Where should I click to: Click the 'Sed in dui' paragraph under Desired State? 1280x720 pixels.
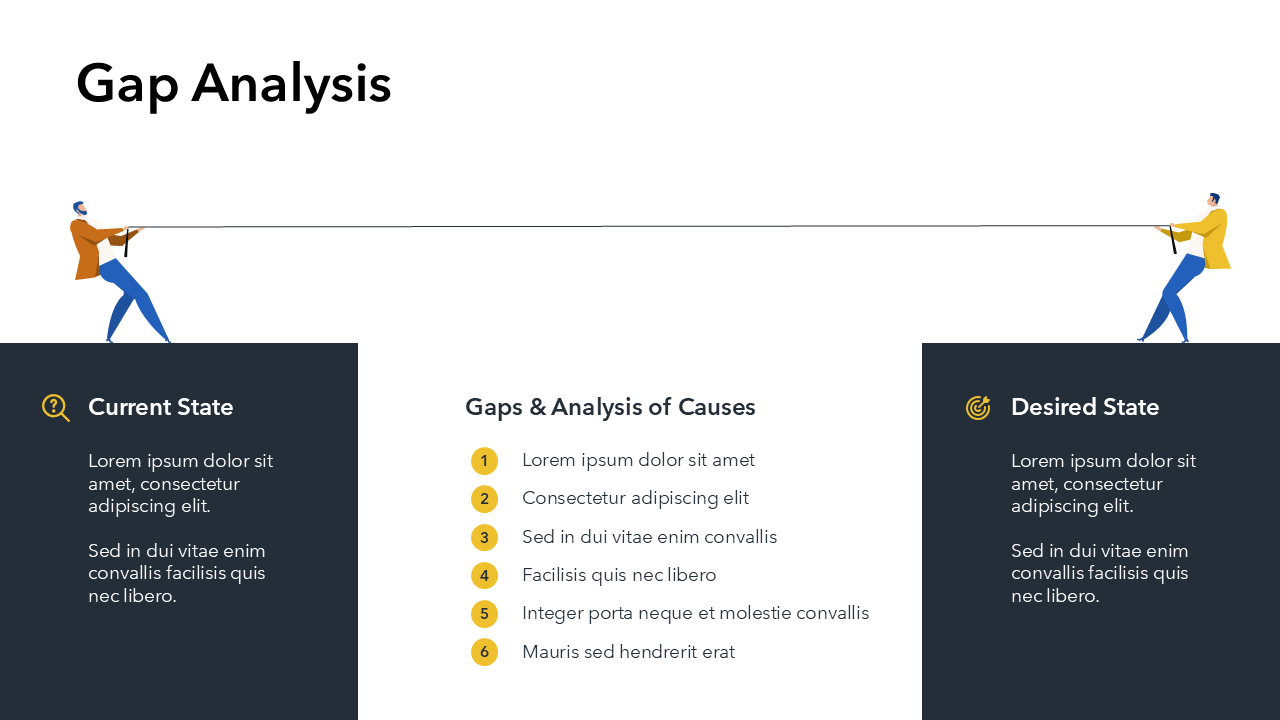(x=1099, y=573)
